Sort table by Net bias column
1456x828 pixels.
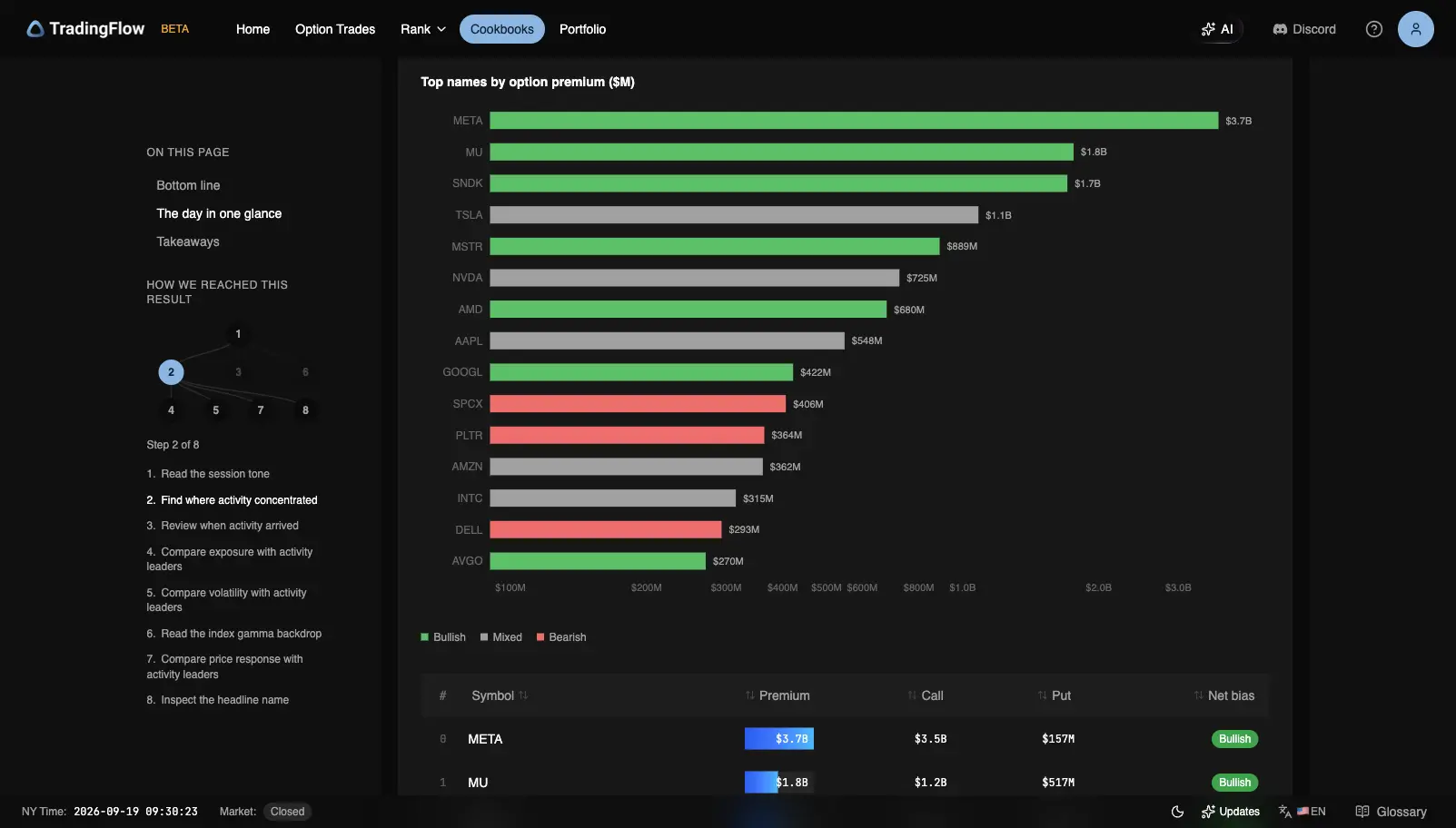(1224, 695)
